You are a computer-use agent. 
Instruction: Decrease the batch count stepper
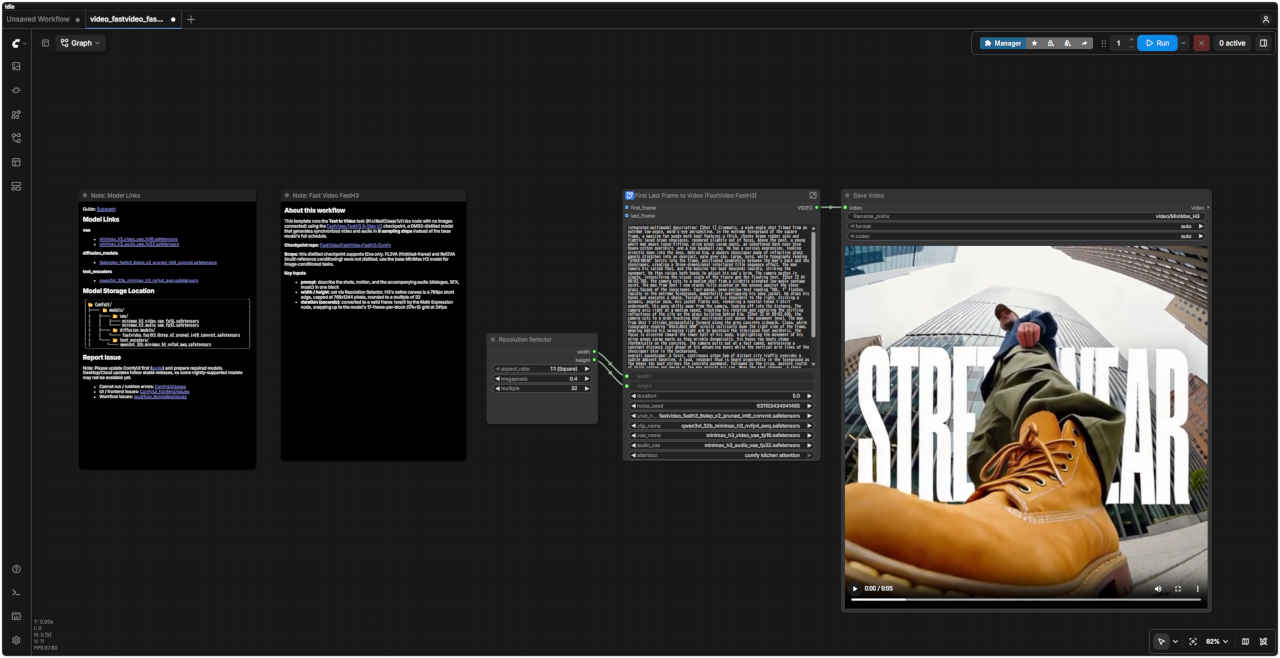[x=1131, y=47]
